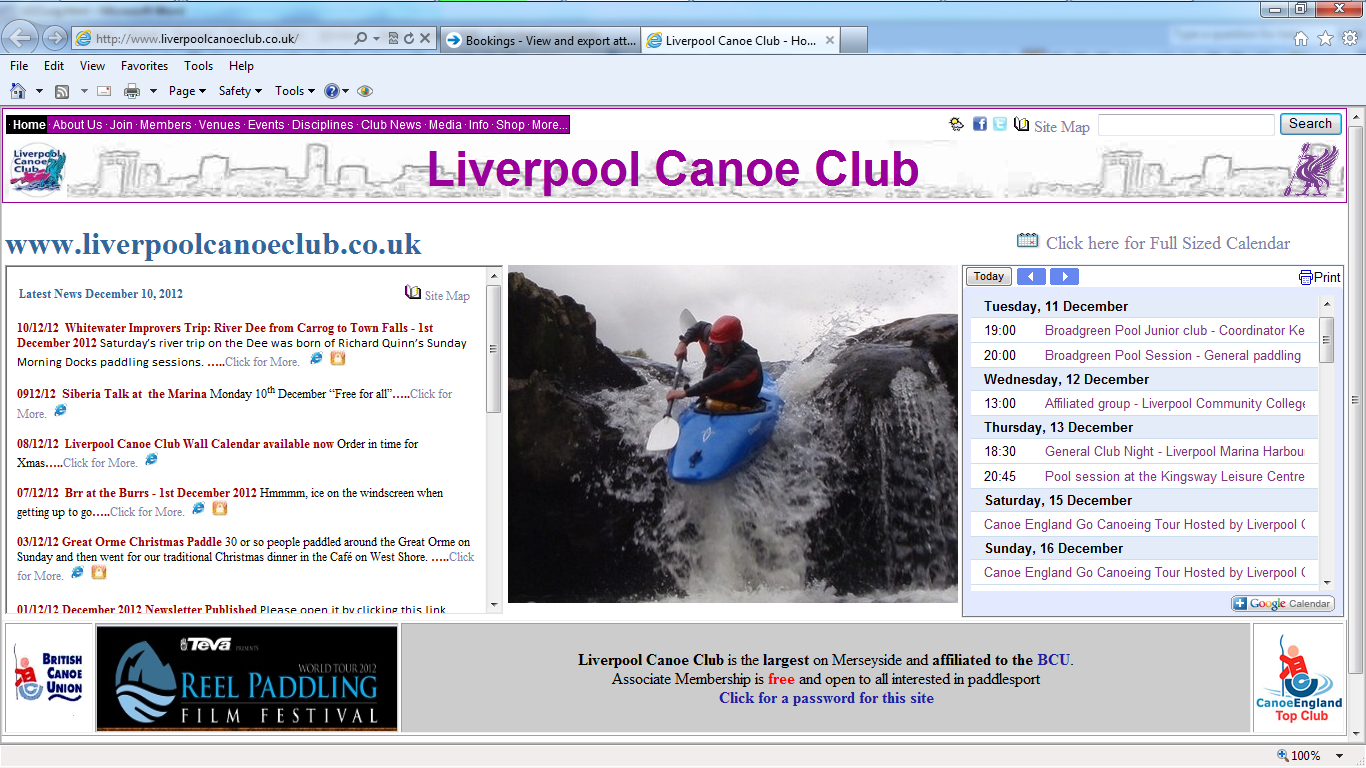The image size is (1366, 768).
Task: Click browser Home icon top right
Action: coord(1301,39)
